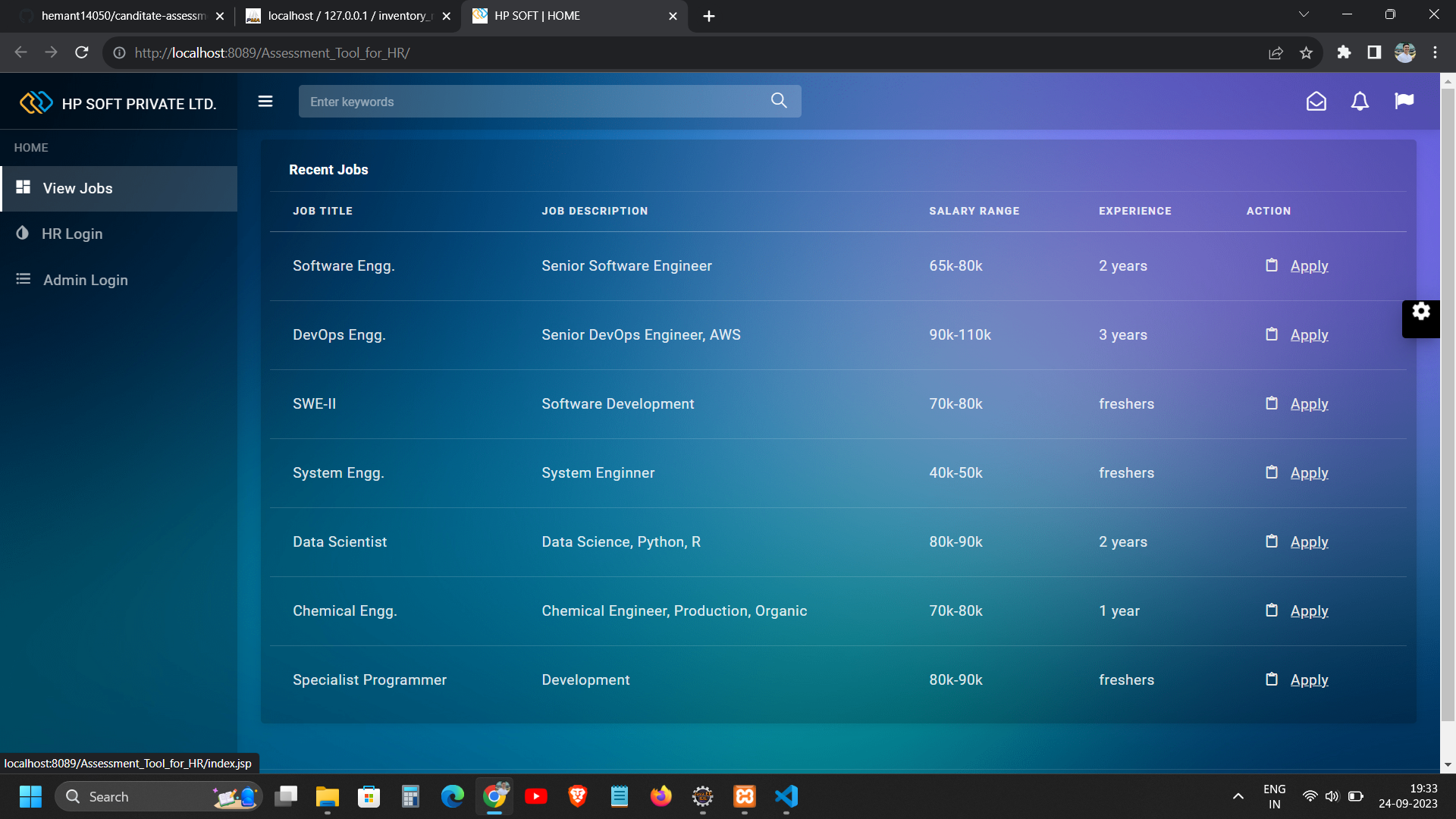This screenshot has height=819, width=1456.
Task: Toggle the hamburger sidebar menu icon
Action: [265, 102]
